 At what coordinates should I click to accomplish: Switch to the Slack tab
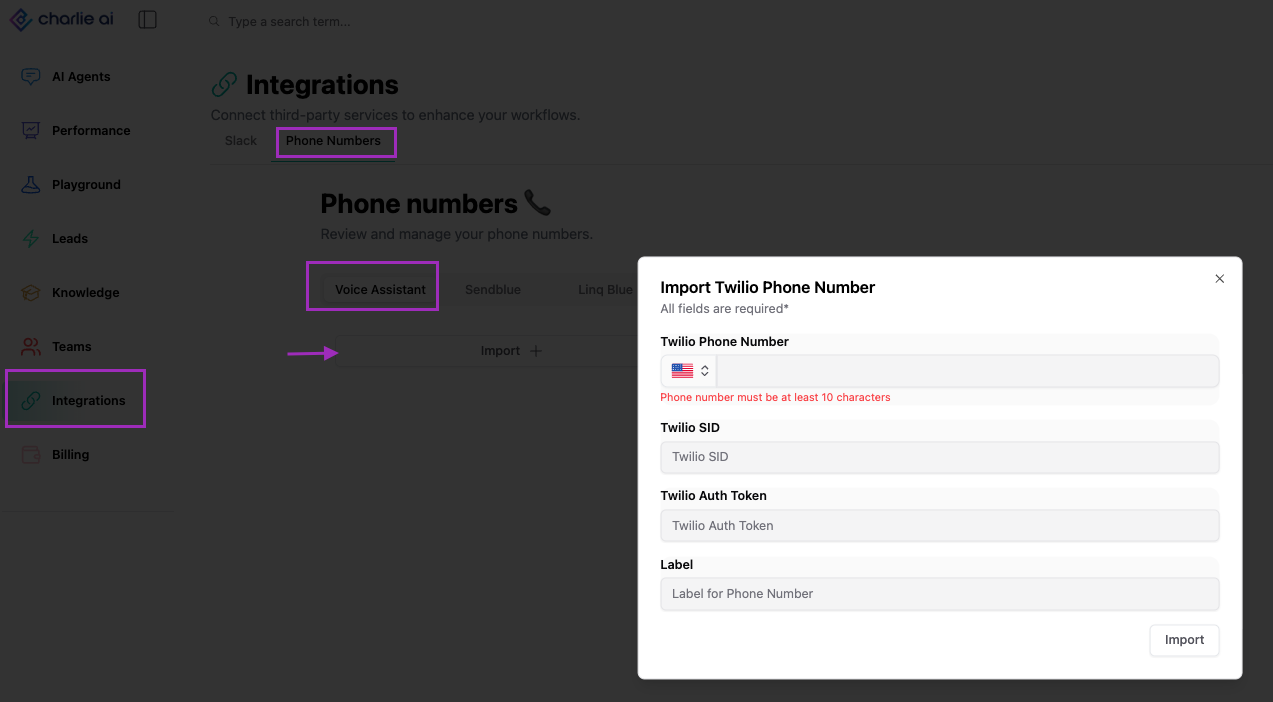(x=241, y=141)
